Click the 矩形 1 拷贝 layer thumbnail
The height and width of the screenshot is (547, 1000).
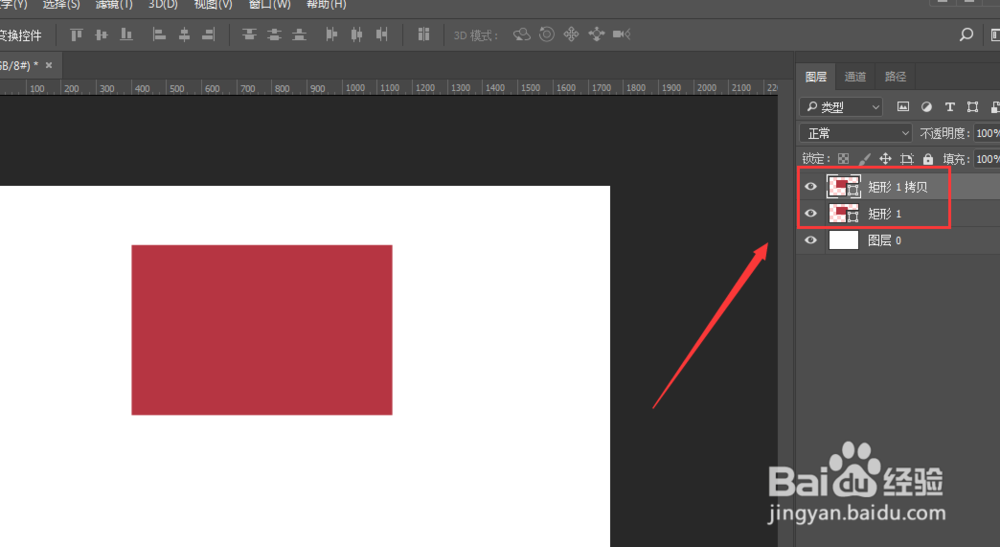pyautogui.click(x=843, y=187)
